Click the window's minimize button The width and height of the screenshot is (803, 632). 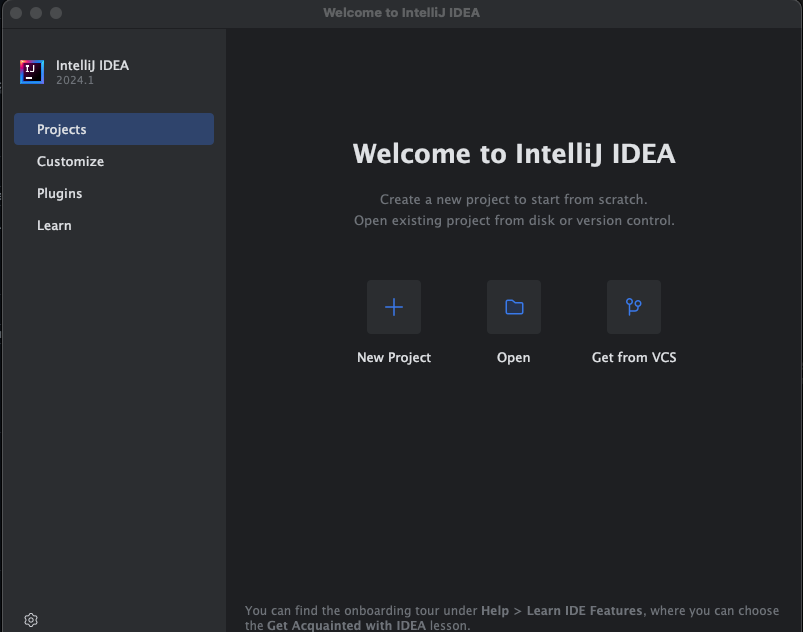(36, 13)
